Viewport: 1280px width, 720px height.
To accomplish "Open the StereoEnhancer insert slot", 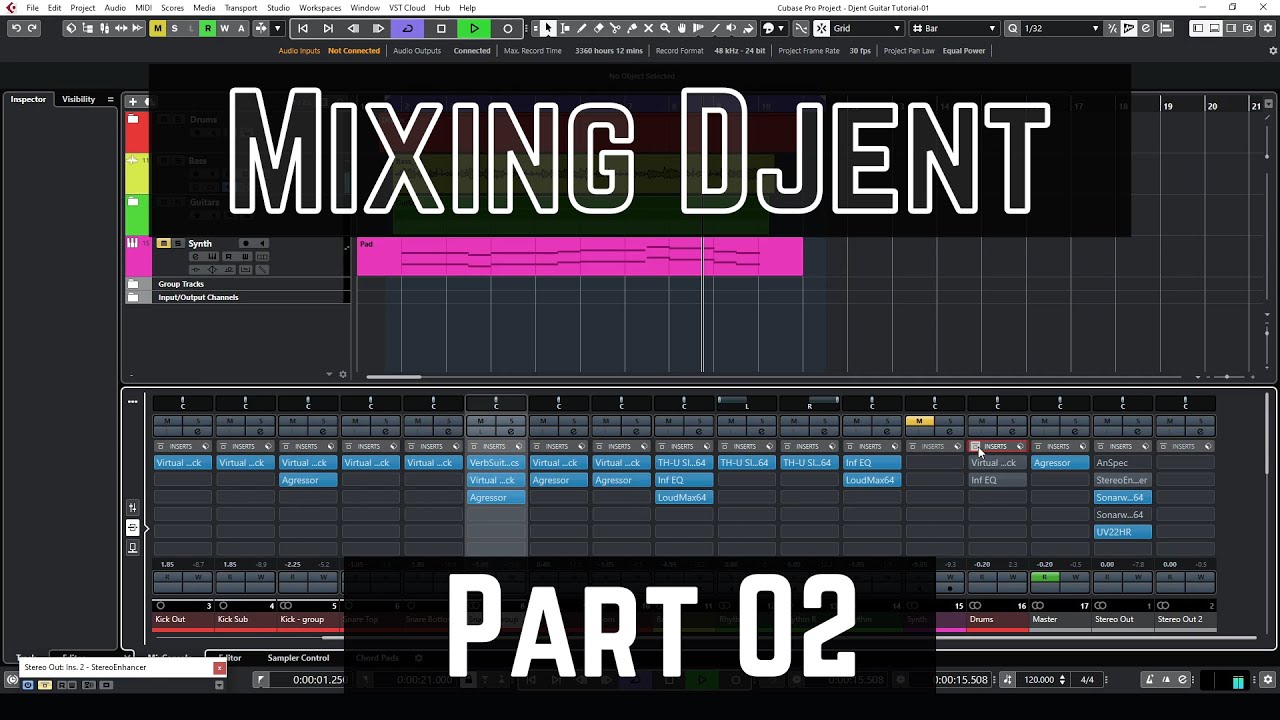I will click(x=1122, y=480).
